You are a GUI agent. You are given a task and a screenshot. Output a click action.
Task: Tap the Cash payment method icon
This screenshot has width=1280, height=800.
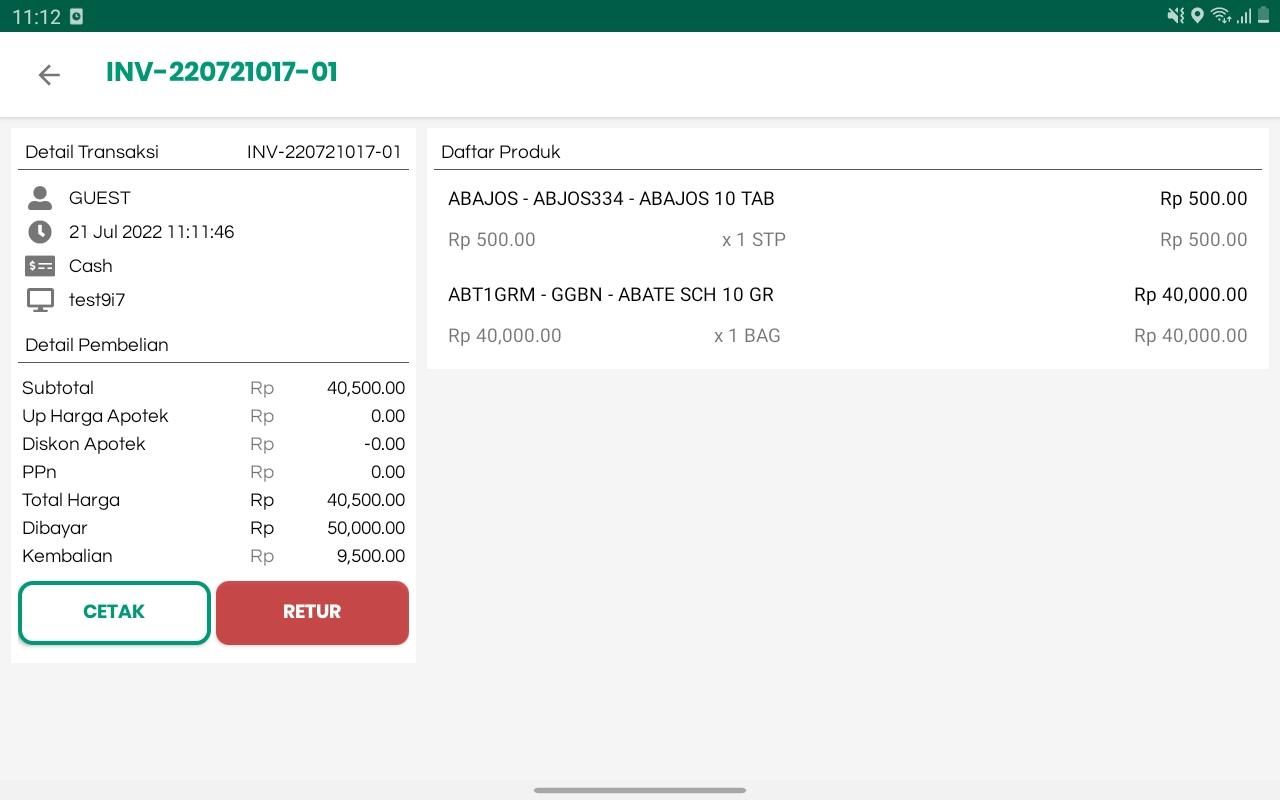tap(40, 266)
